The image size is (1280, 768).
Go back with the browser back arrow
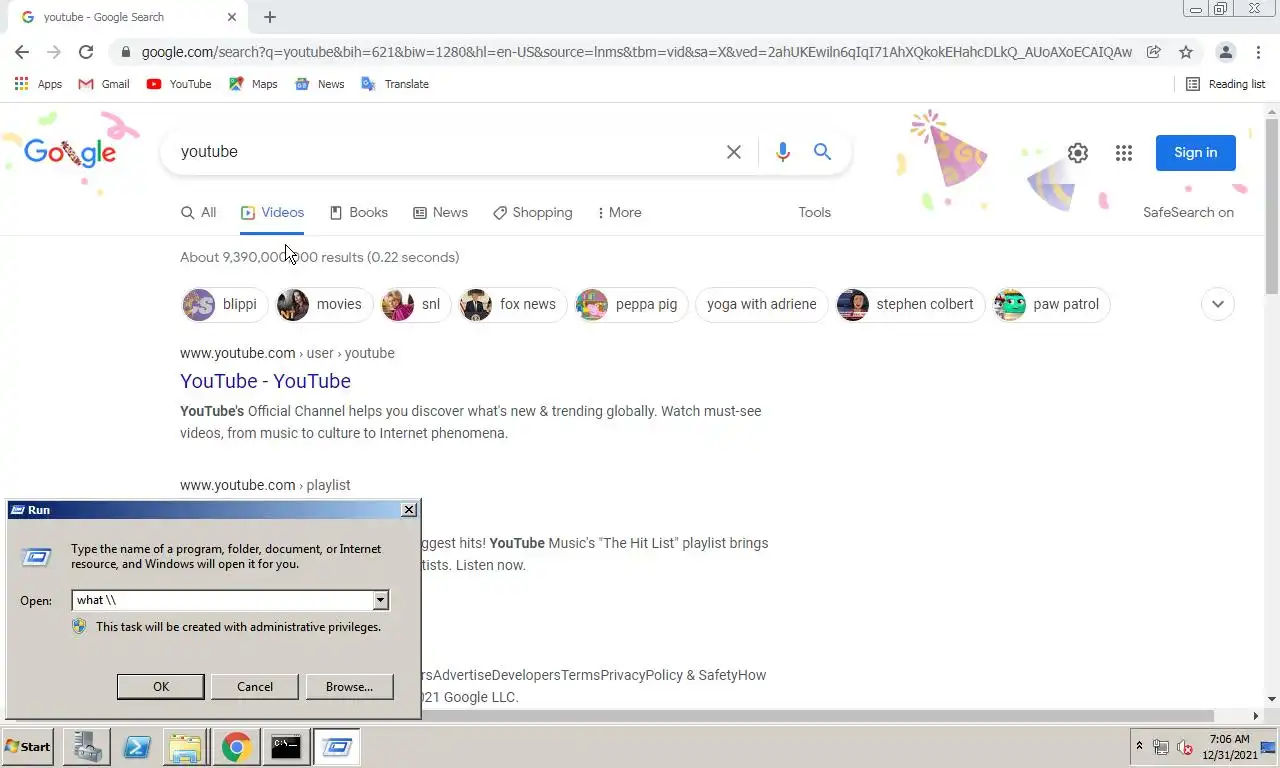tap(22, 52)
